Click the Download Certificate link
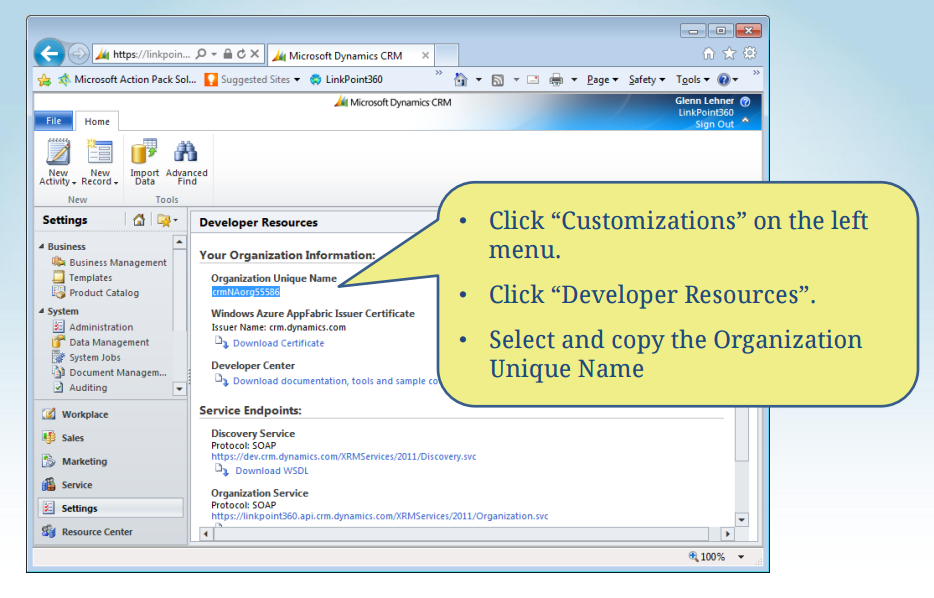Image resolution: width=934 pixels, height=598 pixels. pos(278,343)
